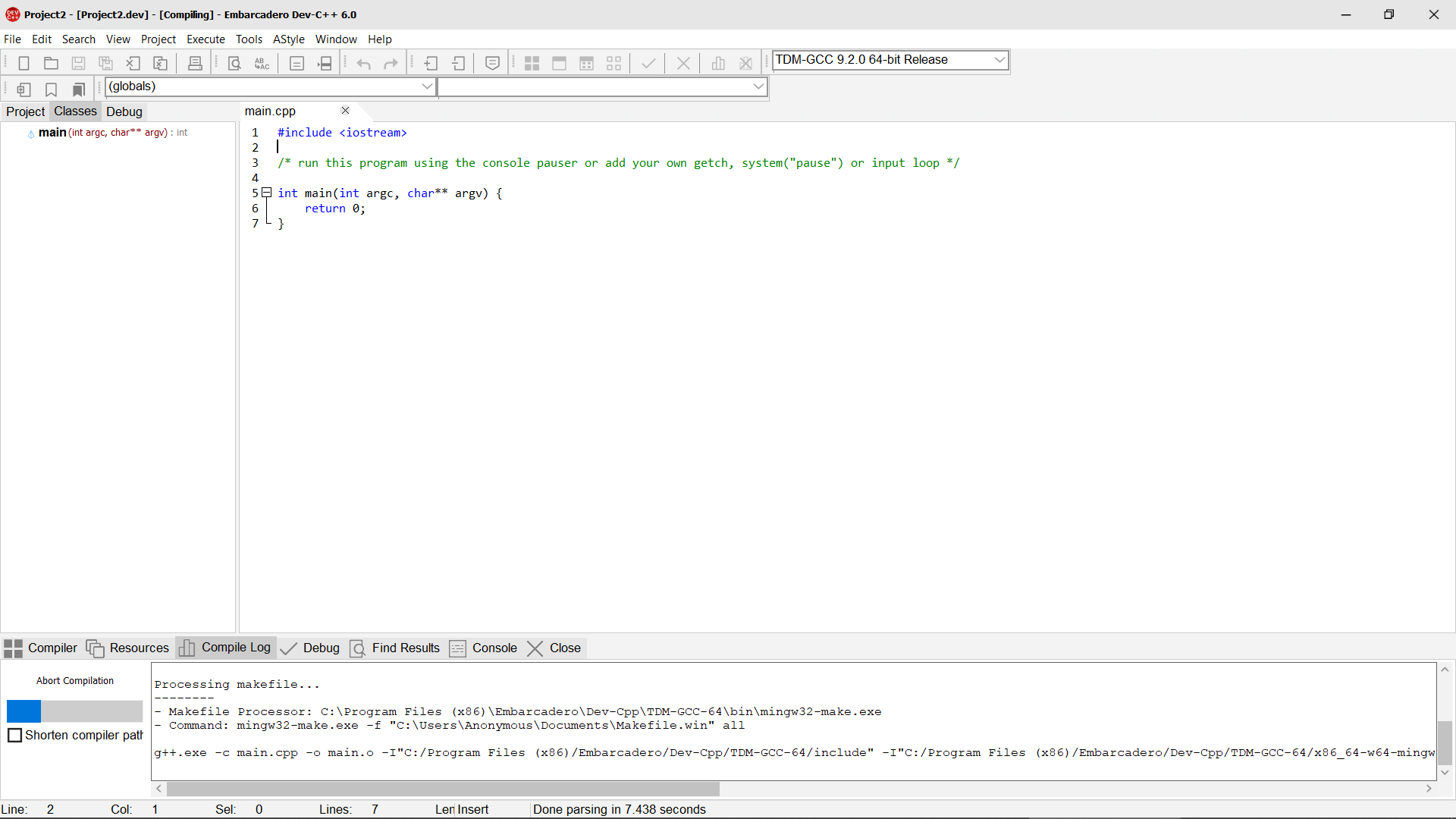Click the Compile & Run toolbar icon
This screenshot has width=1456, height=819.
click(x=586, y=64)
